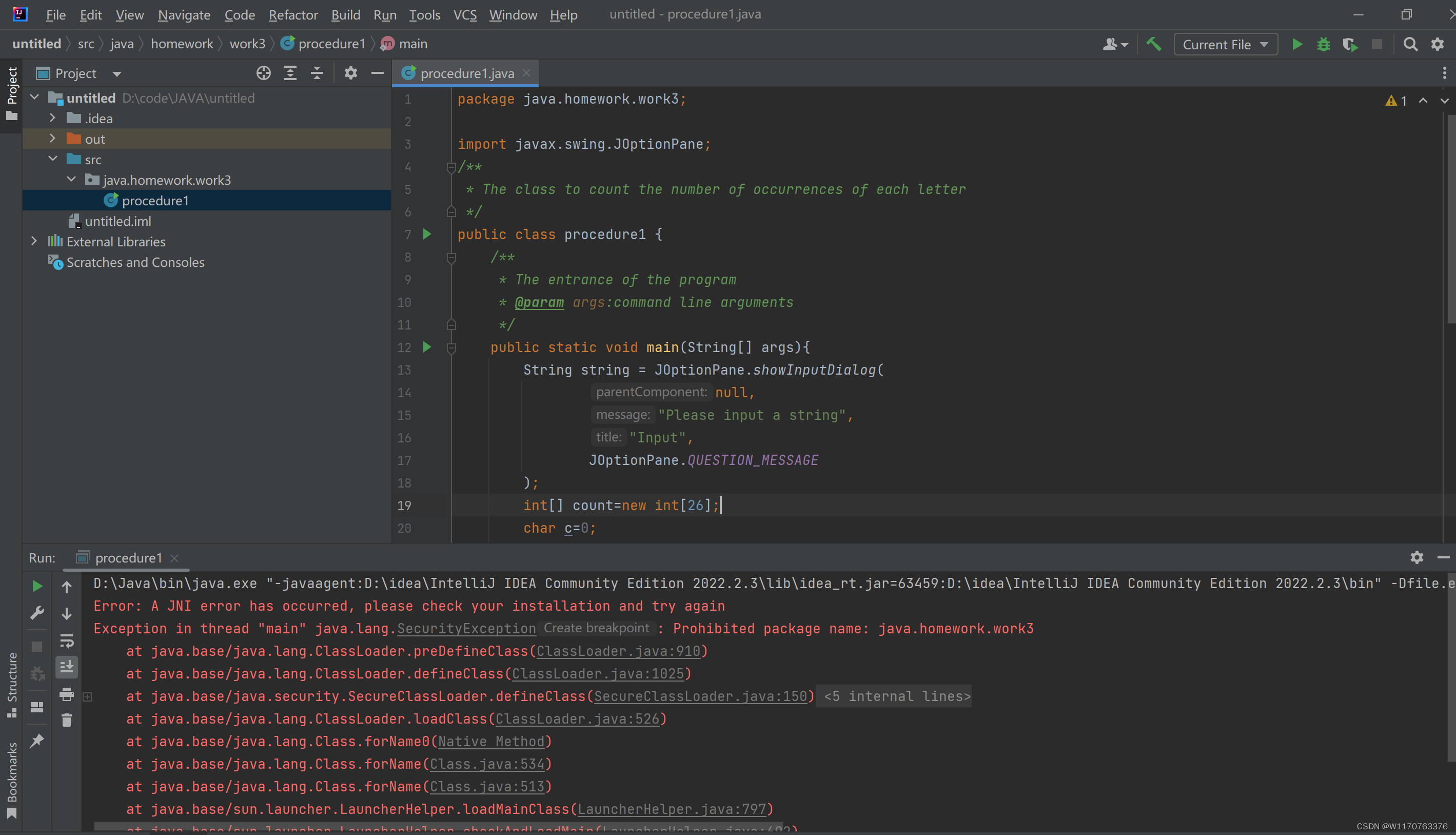Run with coverage shield icon

[1350, 44]
